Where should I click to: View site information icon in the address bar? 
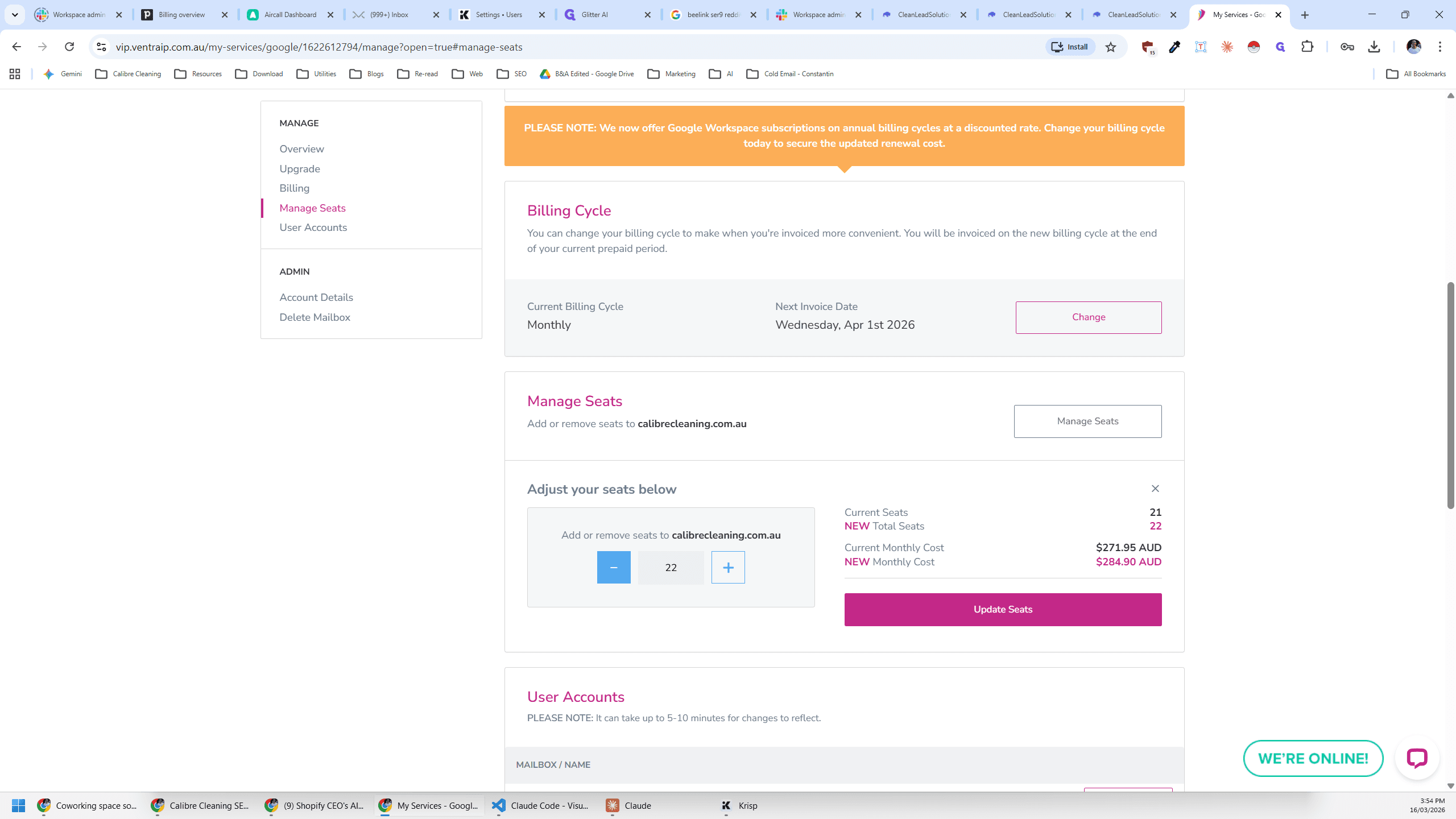tap(101, 47)
